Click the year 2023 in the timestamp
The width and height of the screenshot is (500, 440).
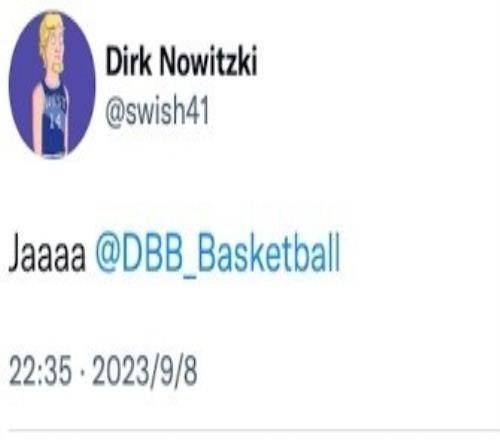pos(120,371)
